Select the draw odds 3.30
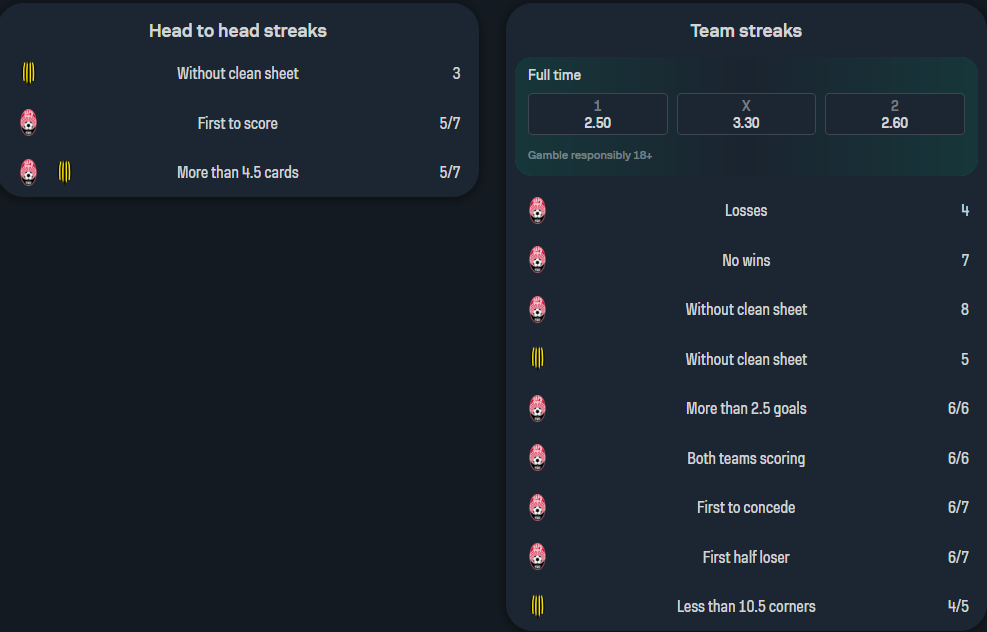The width and height of the screenshot is (987, 632). pyautogui.click(x=746, y=114)
